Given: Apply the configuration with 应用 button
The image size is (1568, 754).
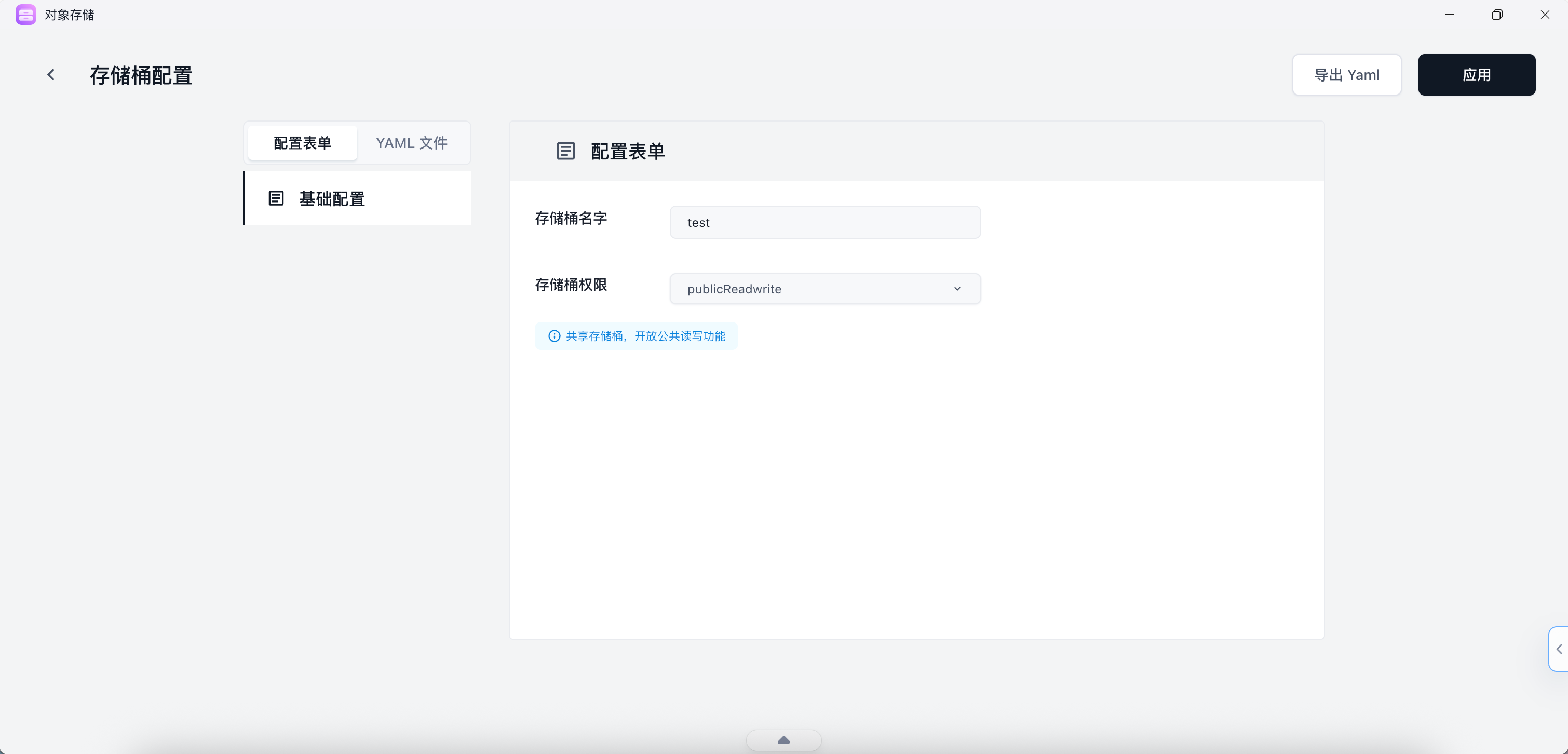Looking at the screenshot, I should [x=1477, y=74].
